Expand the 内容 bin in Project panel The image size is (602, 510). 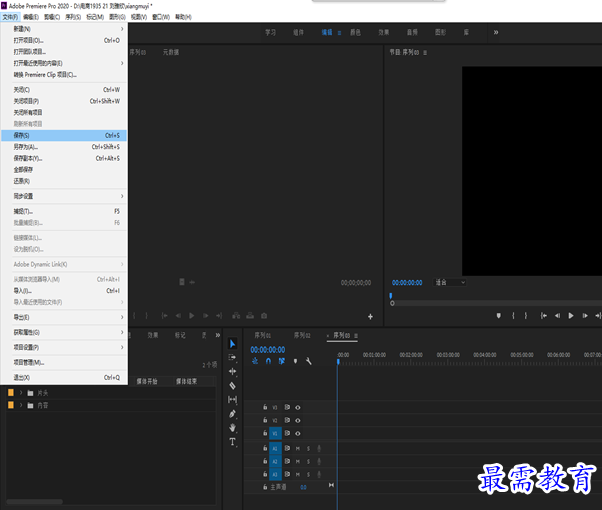pos(21,405)
